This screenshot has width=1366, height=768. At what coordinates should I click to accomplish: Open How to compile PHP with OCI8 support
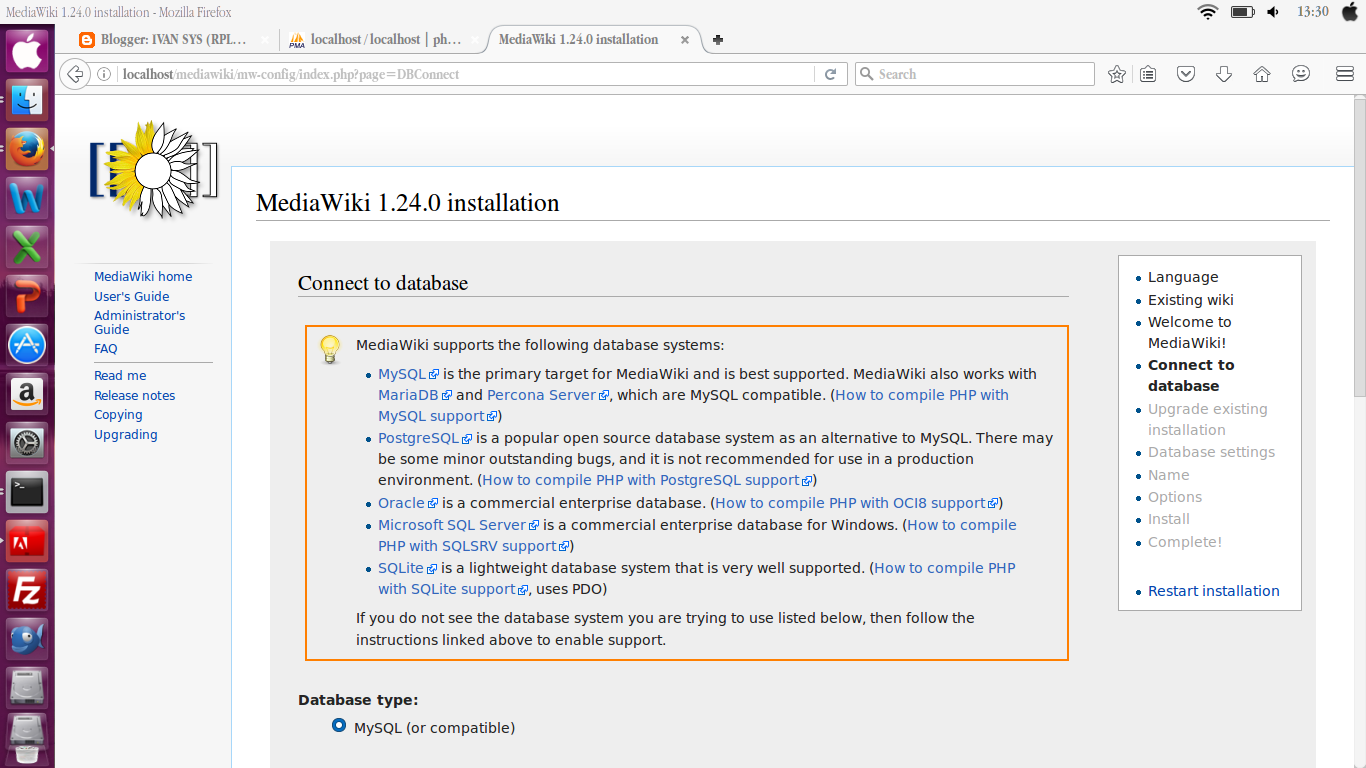[857, 503]
